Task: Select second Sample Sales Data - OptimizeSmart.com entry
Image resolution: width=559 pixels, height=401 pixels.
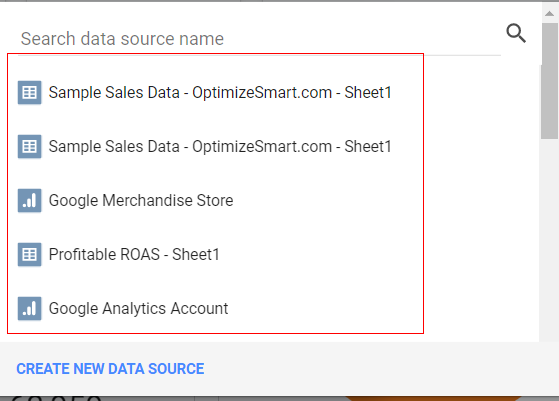Action: click(220, 146)
